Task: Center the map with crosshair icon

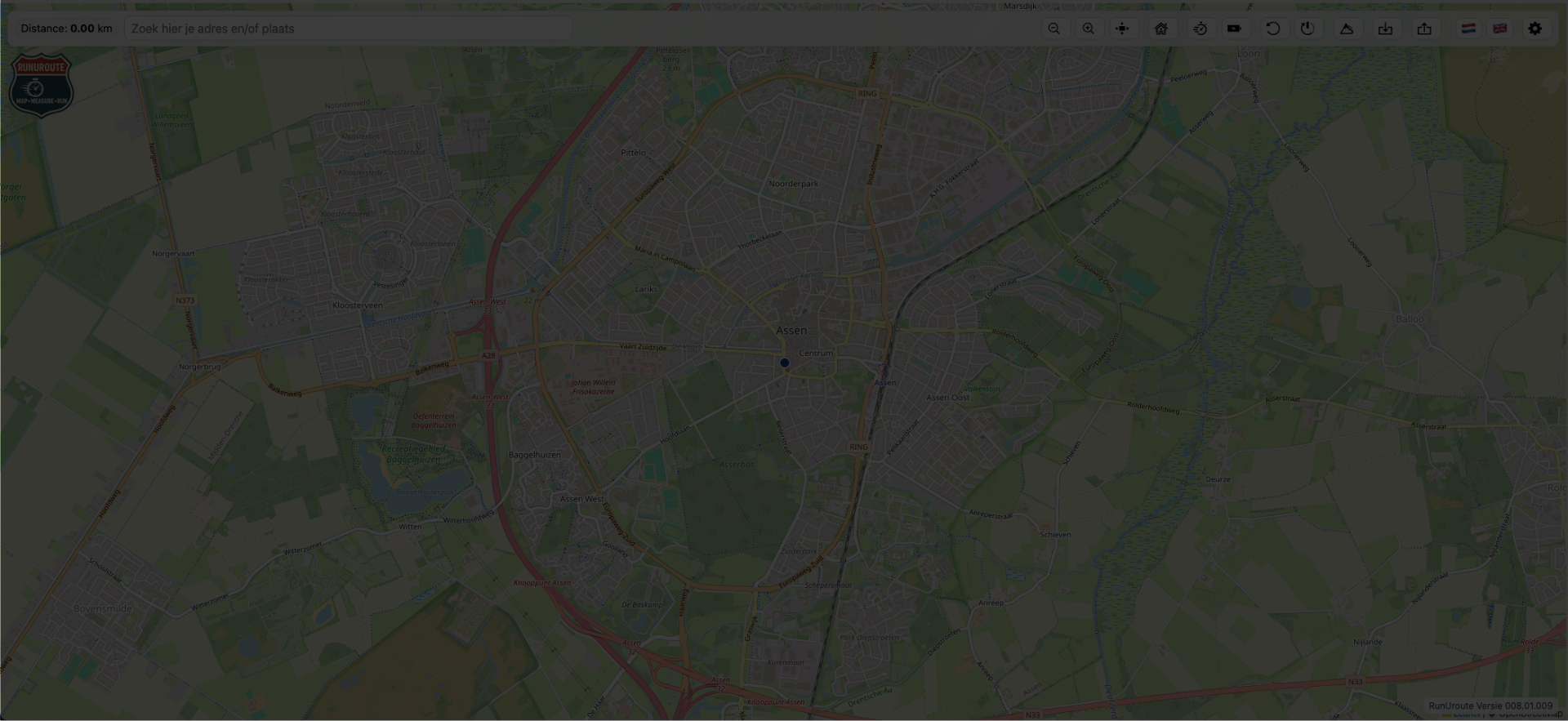Action: [x=1123, y=29]
